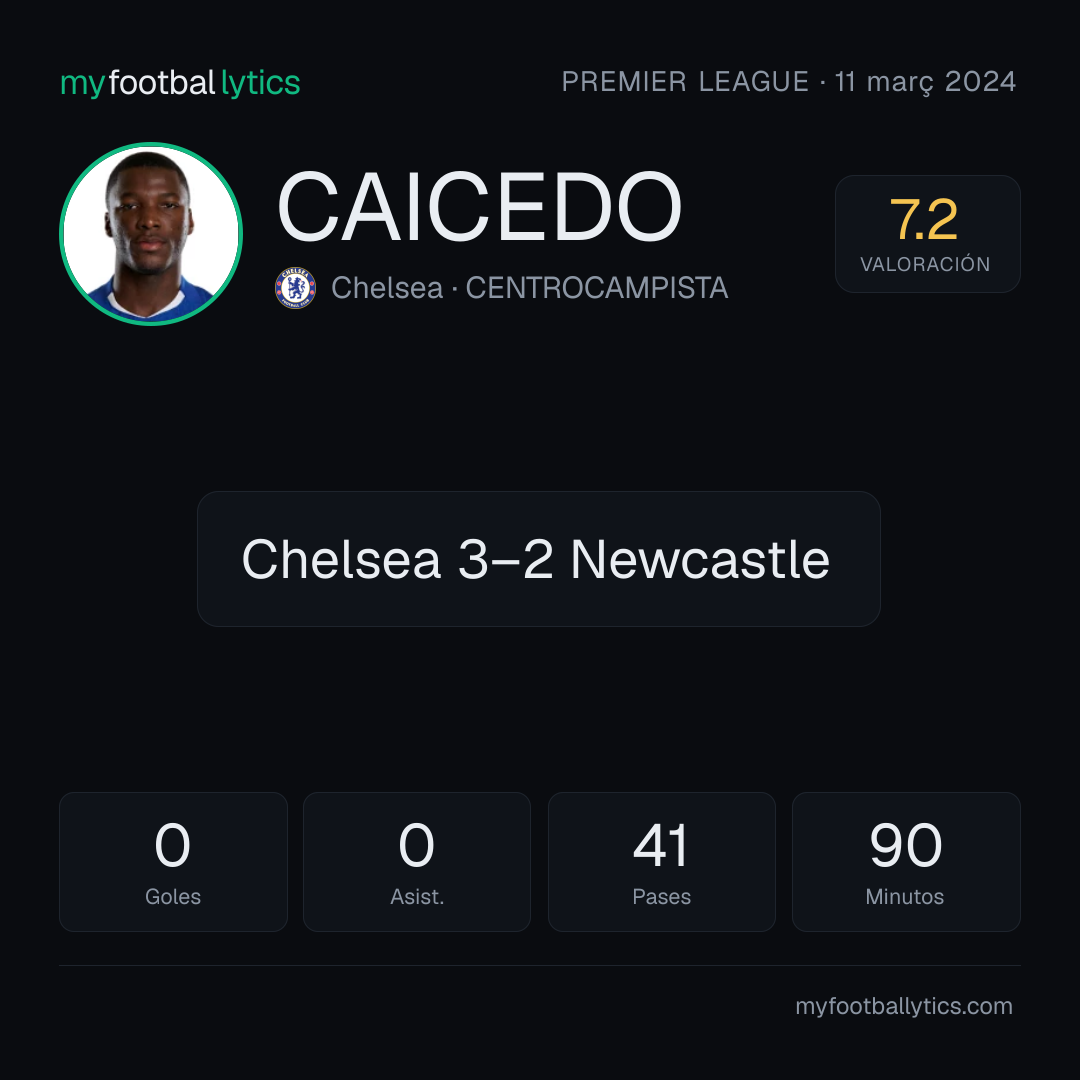This screenshot has width=1080, height=1080.
Task: Click the number 41 in Pases
Action: [x=661, y=845]
